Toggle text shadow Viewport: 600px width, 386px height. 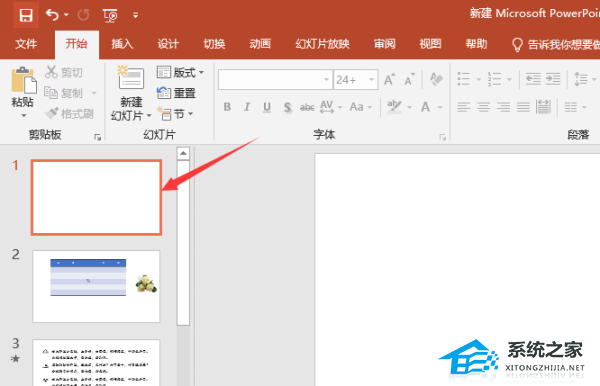pos(287,107)
